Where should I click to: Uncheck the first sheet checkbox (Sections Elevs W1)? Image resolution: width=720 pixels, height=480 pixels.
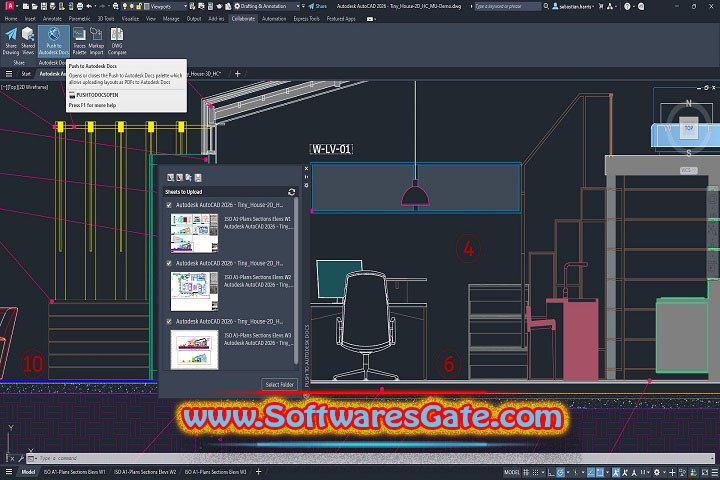(169, 205)
